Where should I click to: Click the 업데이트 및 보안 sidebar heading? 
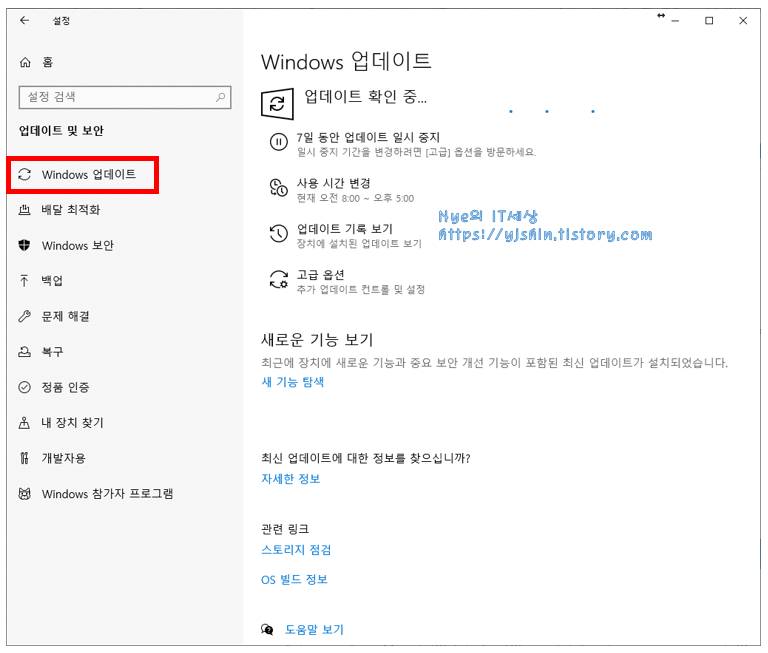point(61,131)
